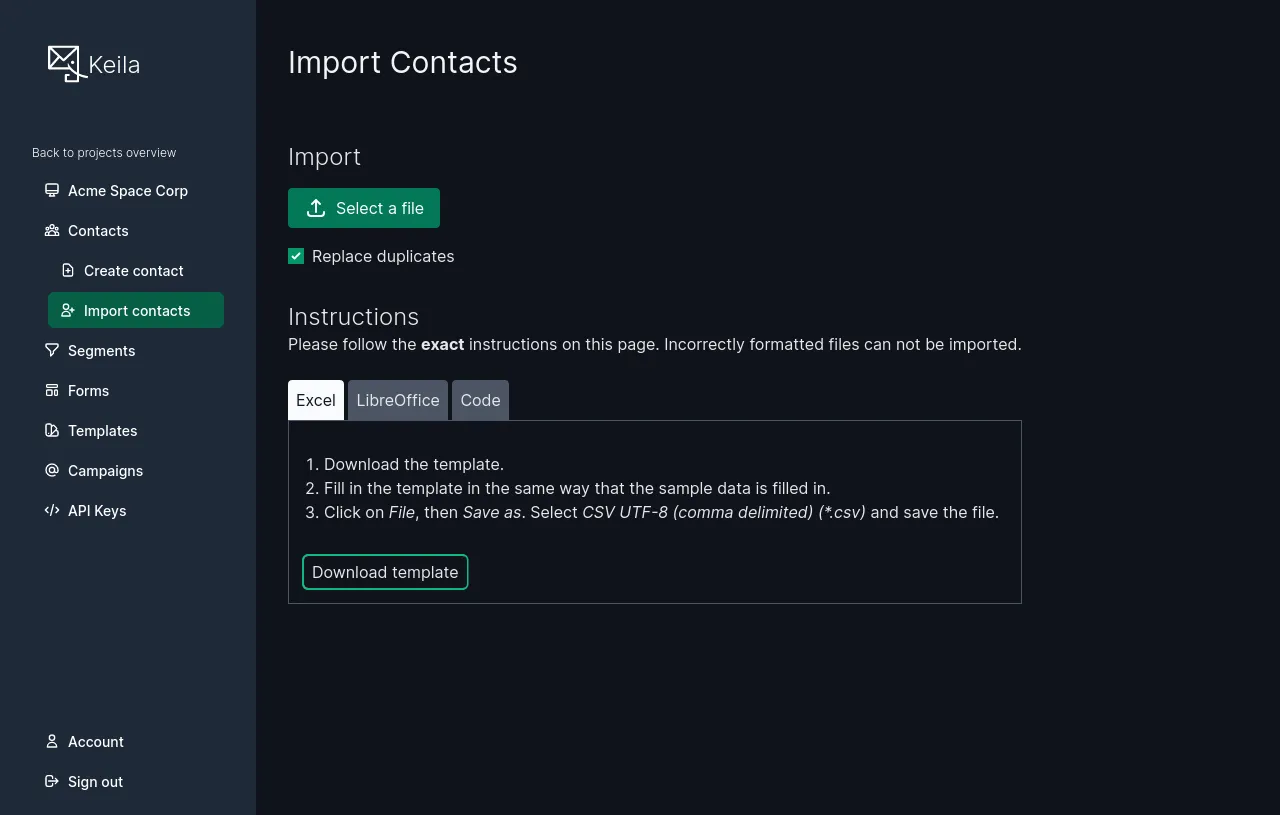The image size is (1280, 815).
Task: Switch to the LibreOffice tab
Action: (x=397, y=399)
